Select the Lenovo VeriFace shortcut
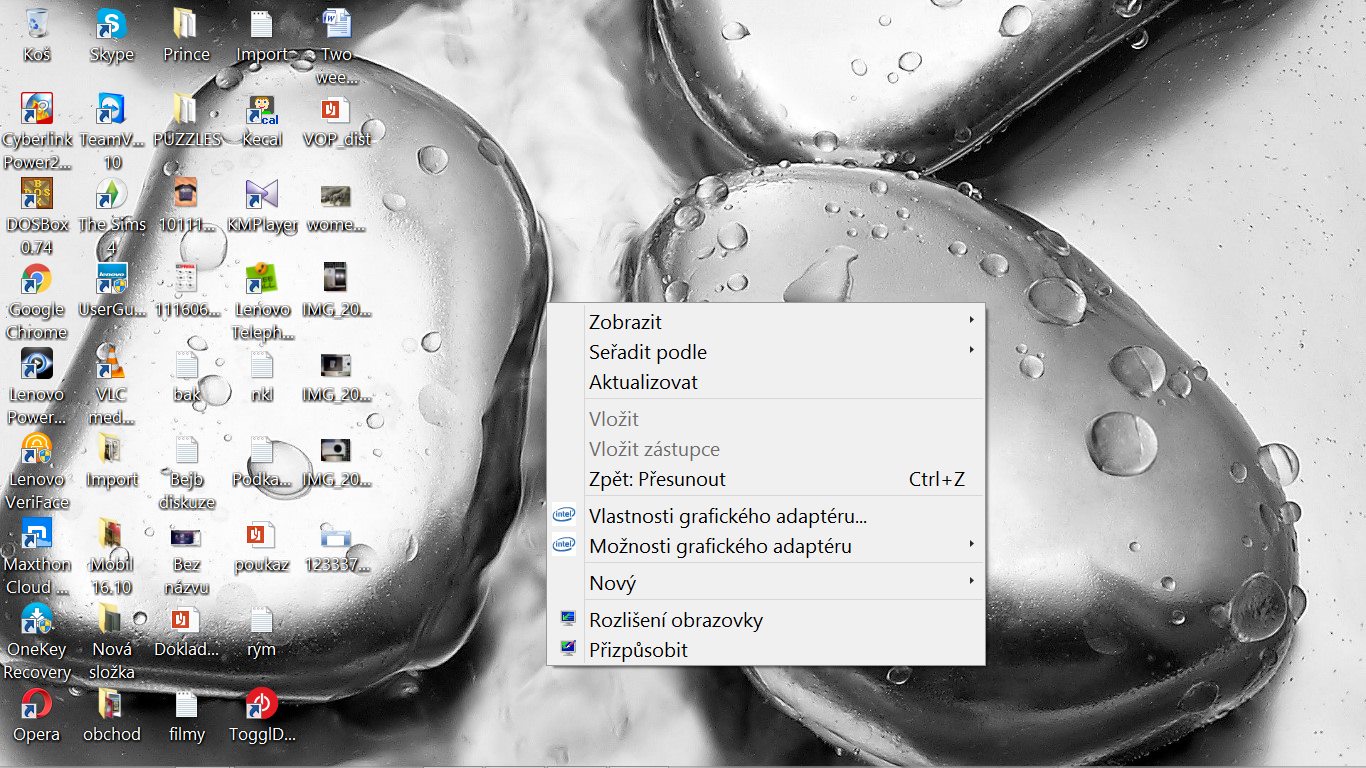Image resolution: width=1366 pixels, height=768 pixels. coord(37,448)
